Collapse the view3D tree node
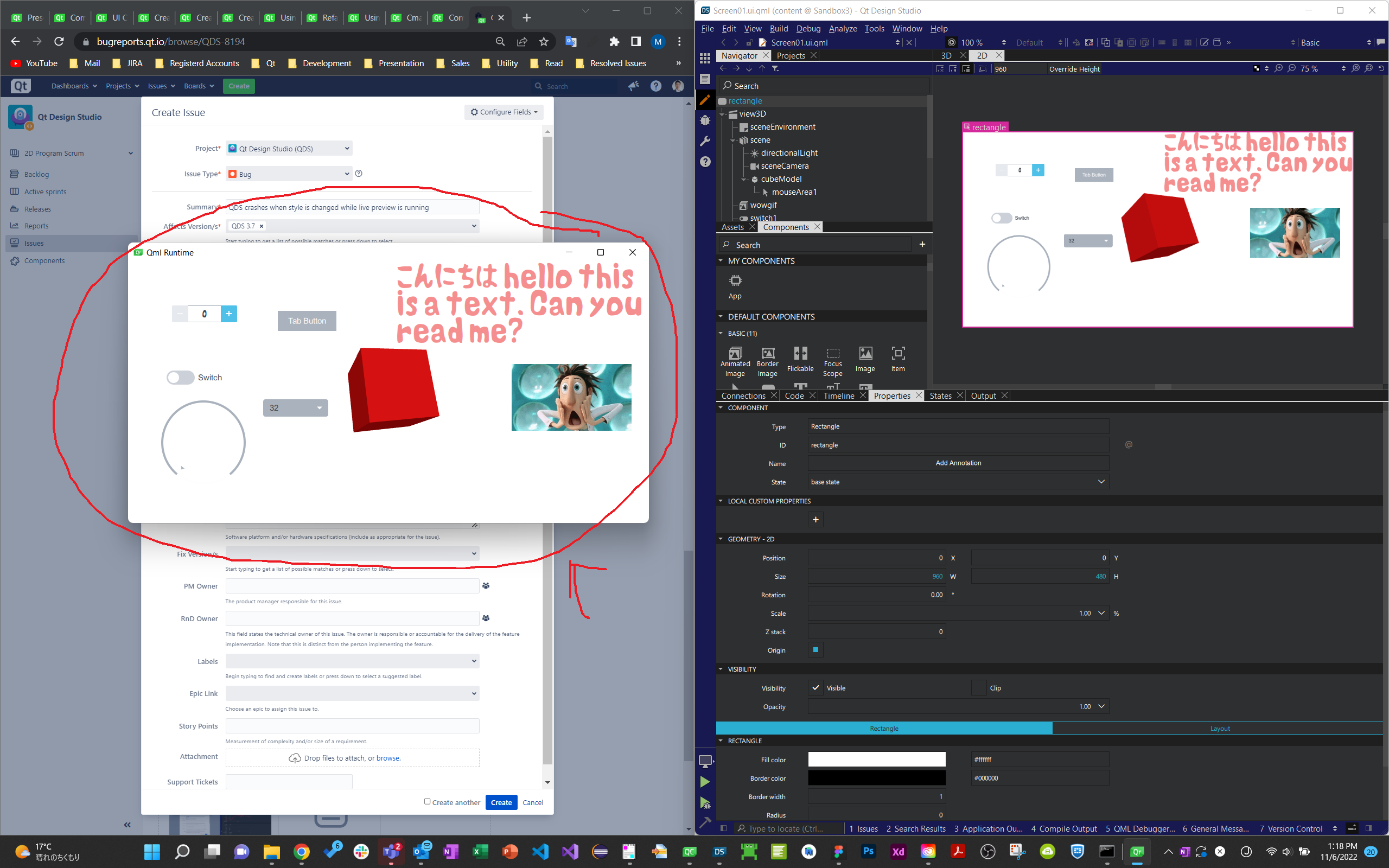The height and width of the screenshot is (868, 1389). 723,114
